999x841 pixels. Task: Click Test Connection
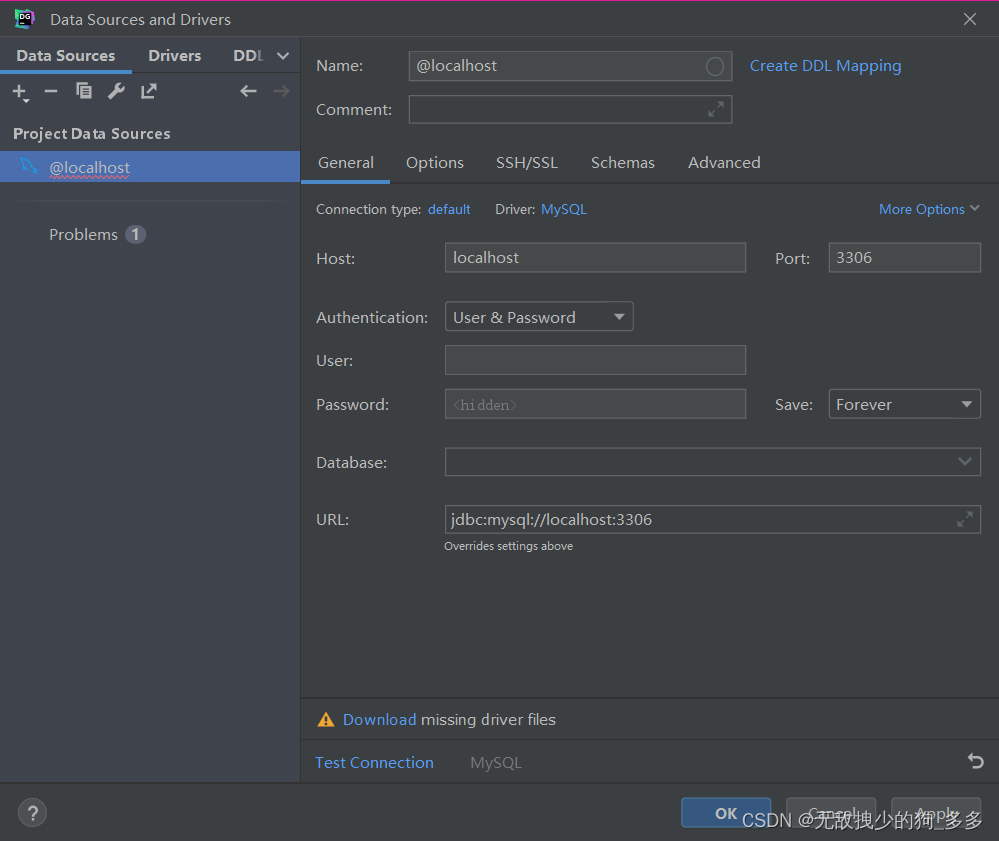[374, 763]
